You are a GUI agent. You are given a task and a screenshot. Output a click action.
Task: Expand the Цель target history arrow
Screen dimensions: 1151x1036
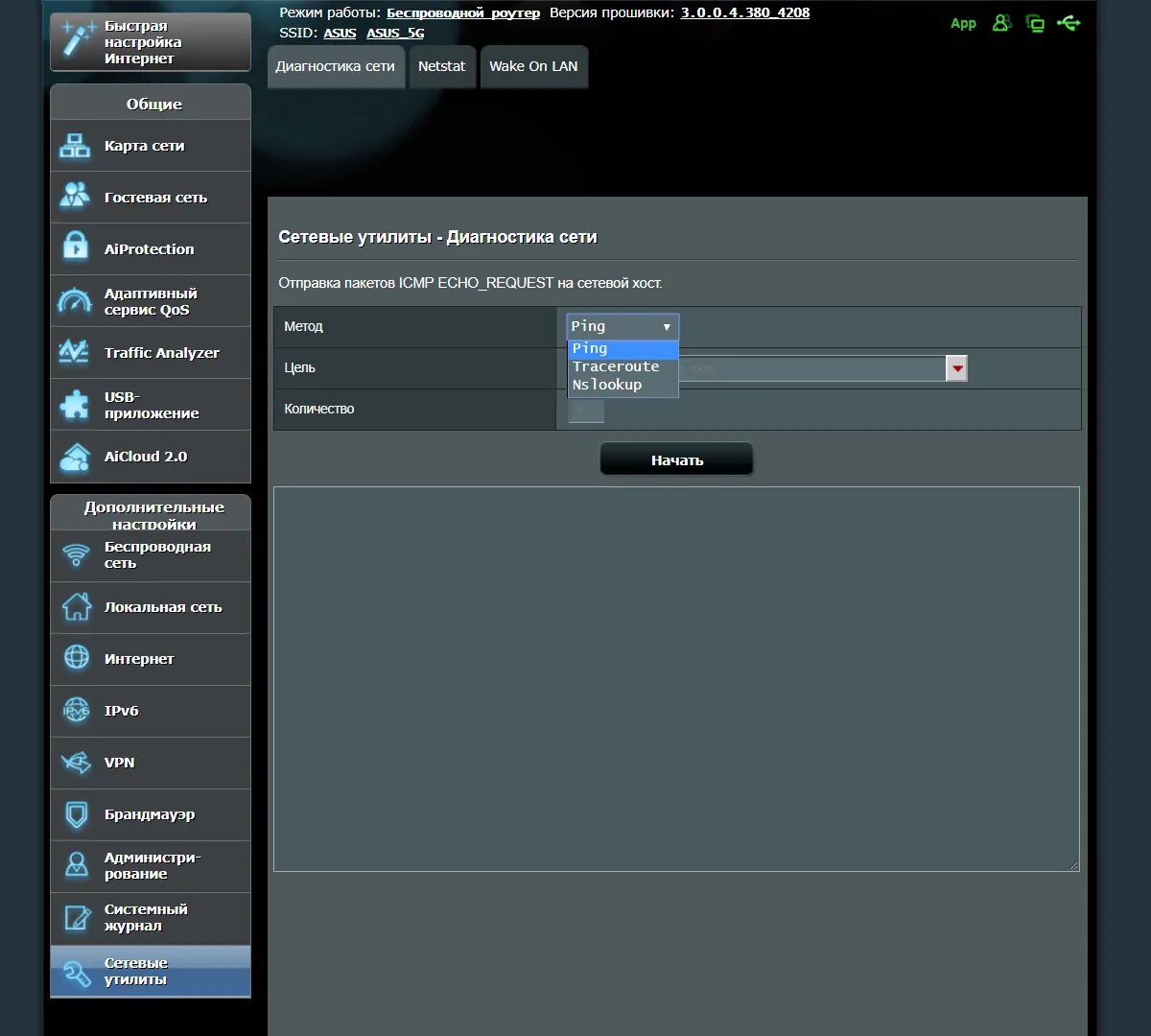(x=956, y=368)
